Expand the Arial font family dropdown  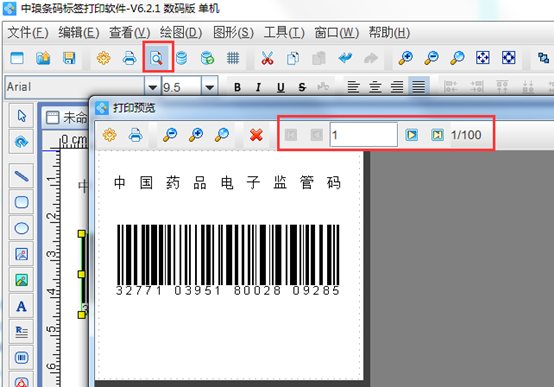152,87
